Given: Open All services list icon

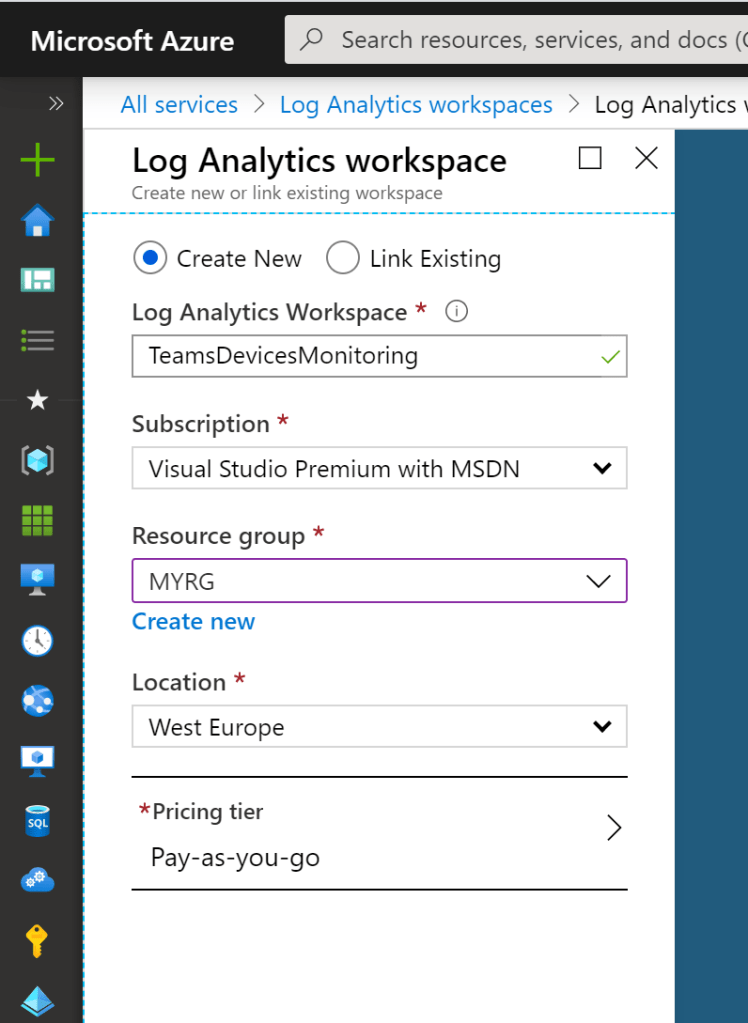Looking at the screenshot, I should tap(38, 340).
